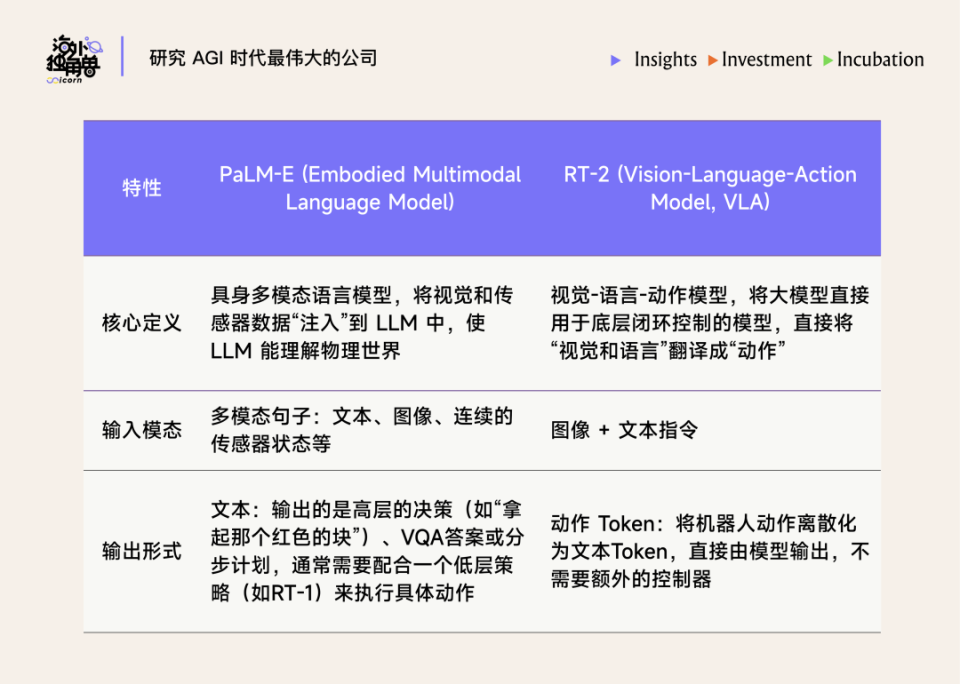Click the planet icon in the logo
960x684 pixels.
pos(95,47)
